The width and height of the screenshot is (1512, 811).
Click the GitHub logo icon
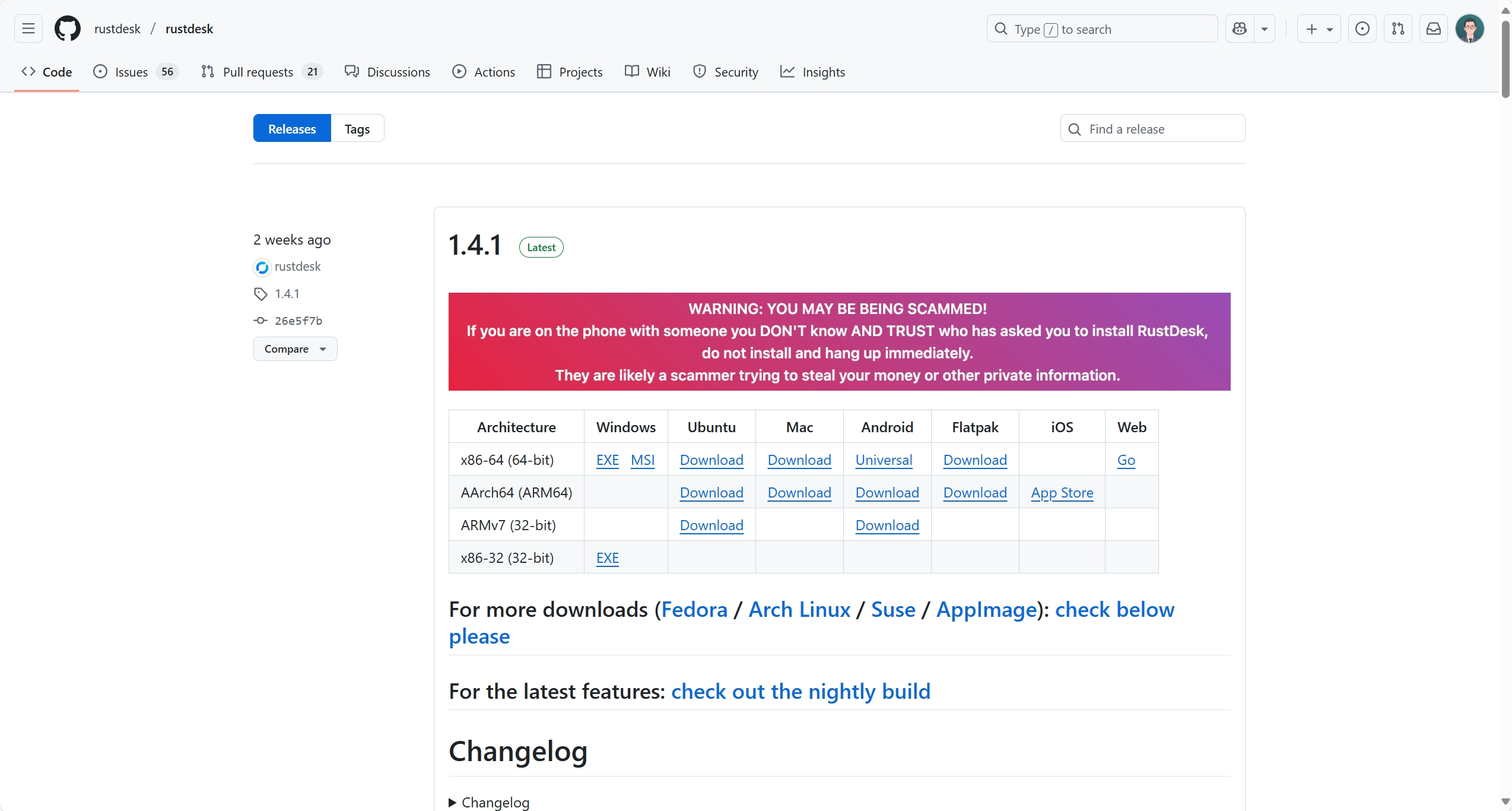click(67, 28)
